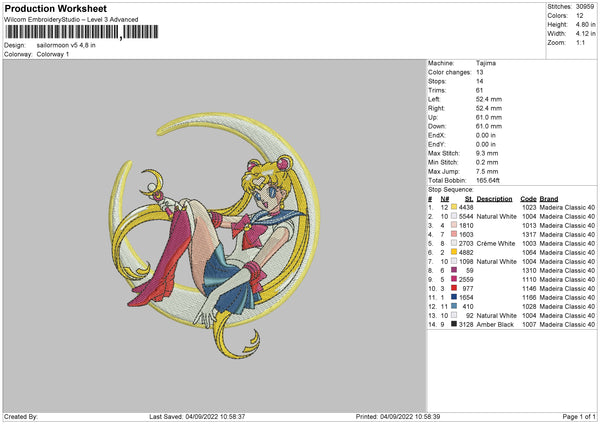Click the 'Production Worksheet' title
Screen dimensions: 600x424
[55, 9]
